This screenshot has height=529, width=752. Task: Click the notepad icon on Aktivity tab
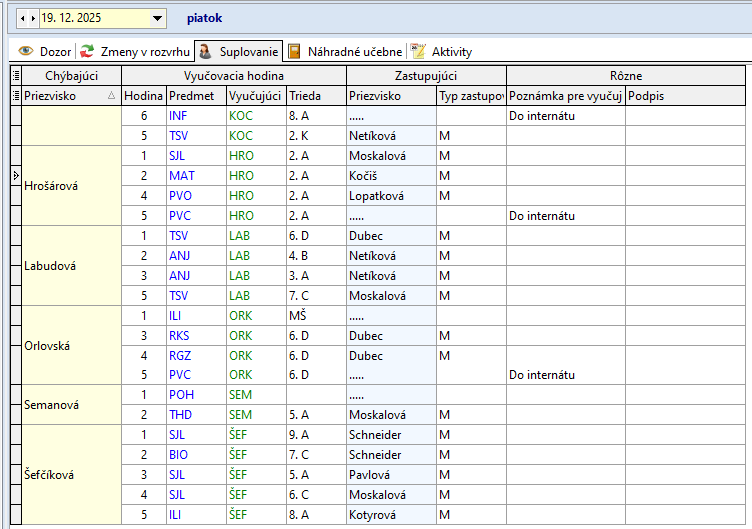419,51
